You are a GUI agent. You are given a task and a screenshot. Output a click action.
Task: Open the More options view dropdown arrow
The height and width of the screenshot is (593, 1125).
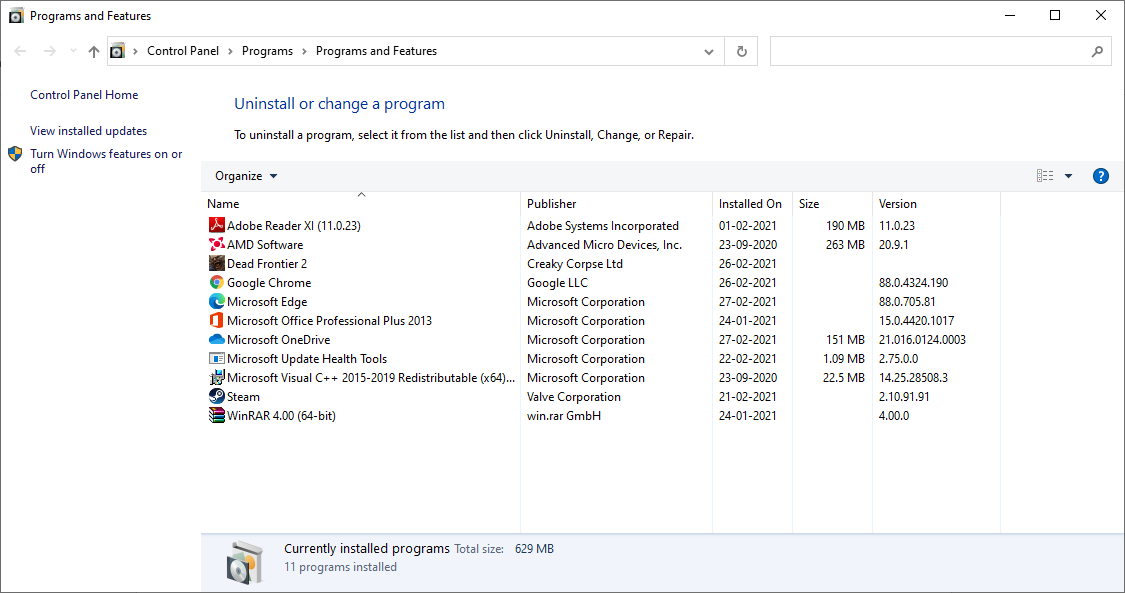coord(1068,176)
